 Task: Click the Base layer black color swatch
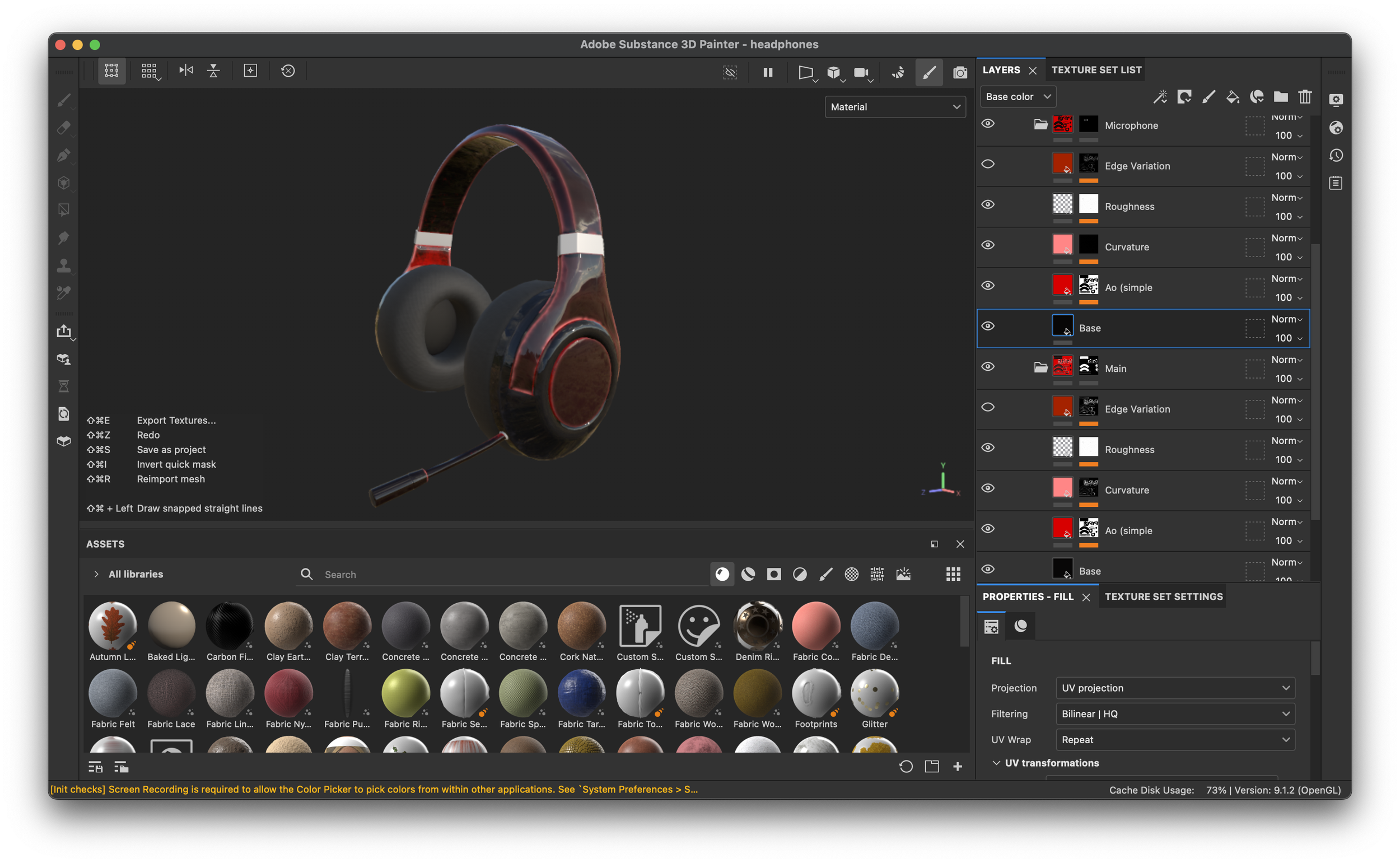pyautogui.click(x=1062, y=325)
